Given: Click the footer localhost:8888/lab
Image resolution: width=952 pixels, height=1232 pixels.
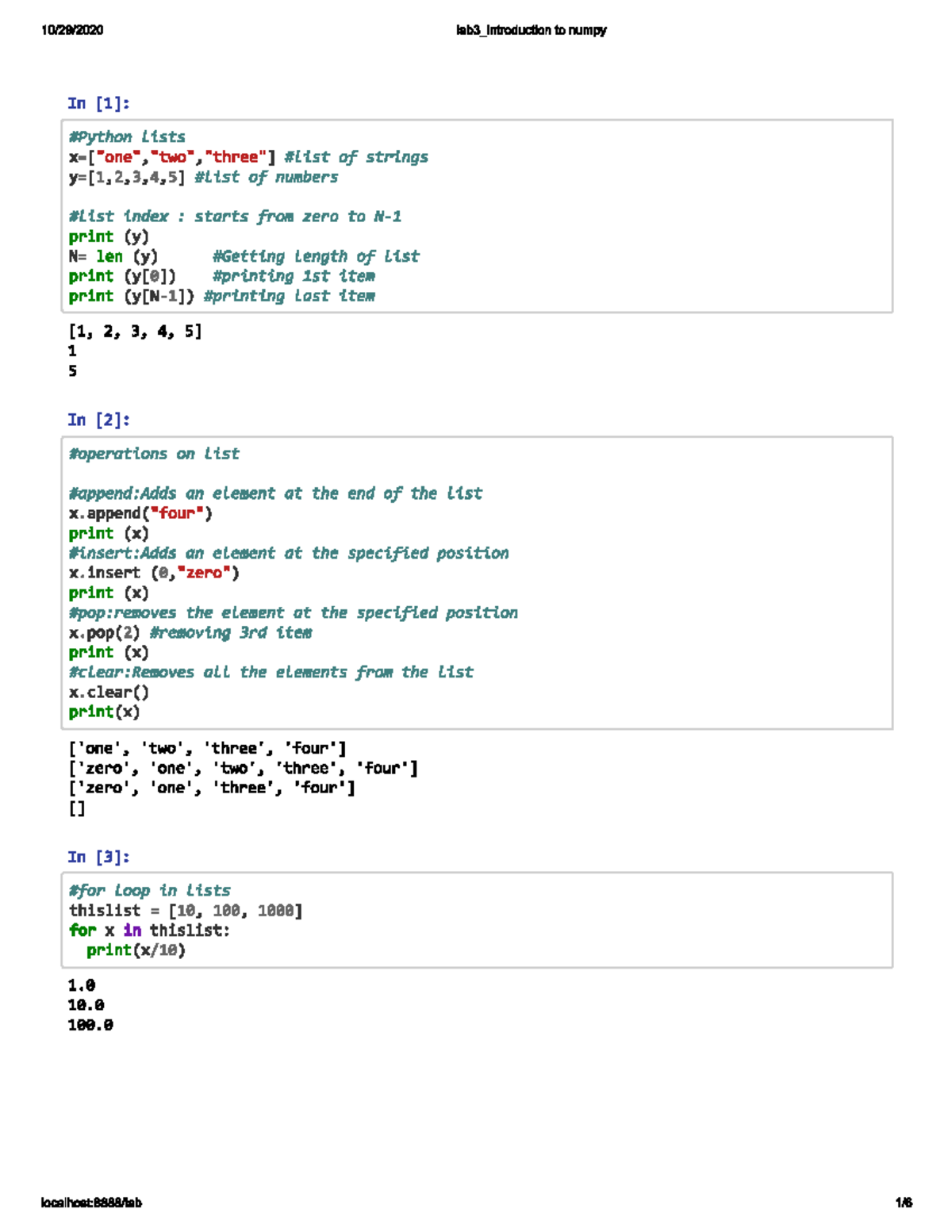Looking at the screenshot, I should (x=91, y=1203).
